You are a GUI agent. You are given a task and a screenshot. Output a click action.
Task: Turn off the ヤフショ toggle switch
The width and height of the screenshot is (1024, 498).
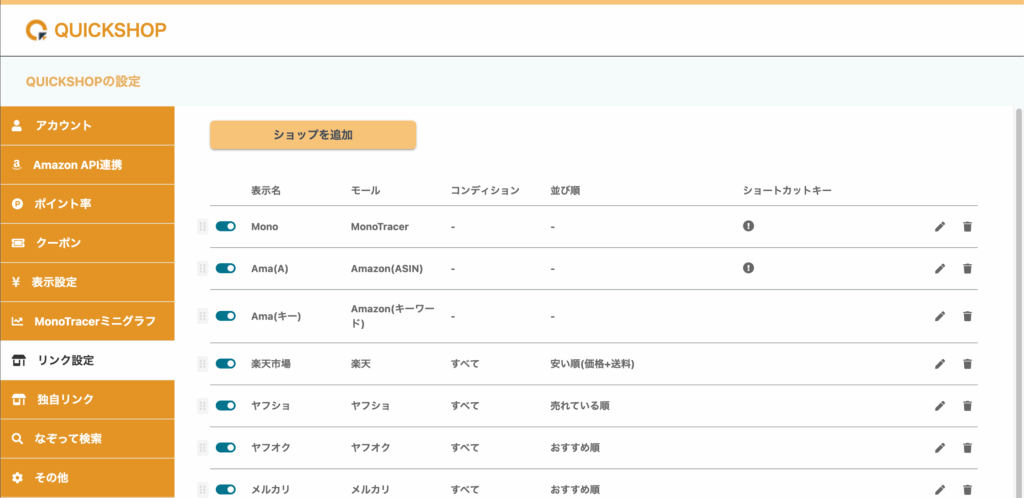[x=225, y=405]
